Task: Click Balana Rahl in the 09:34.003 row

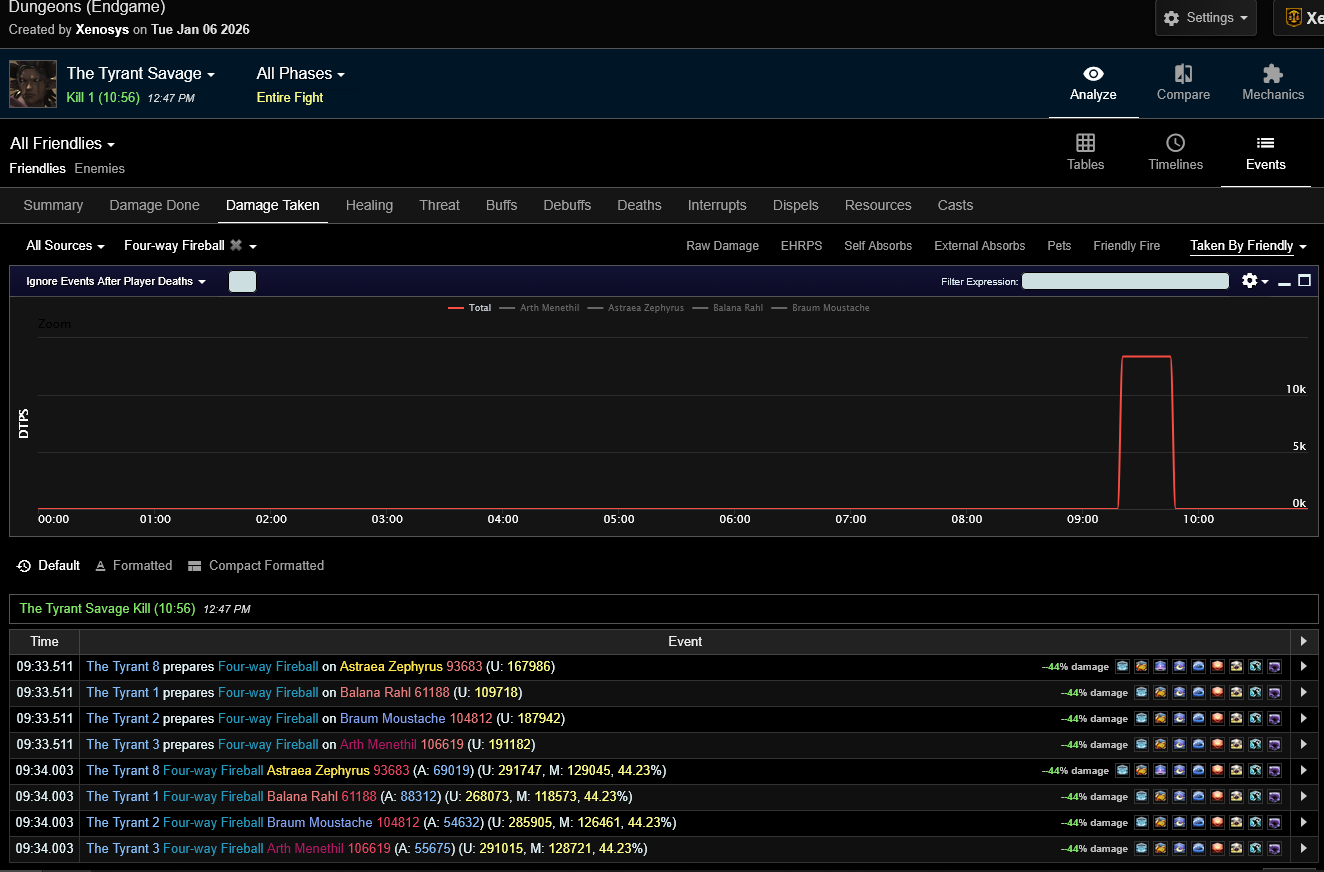Action: point(302,797)
